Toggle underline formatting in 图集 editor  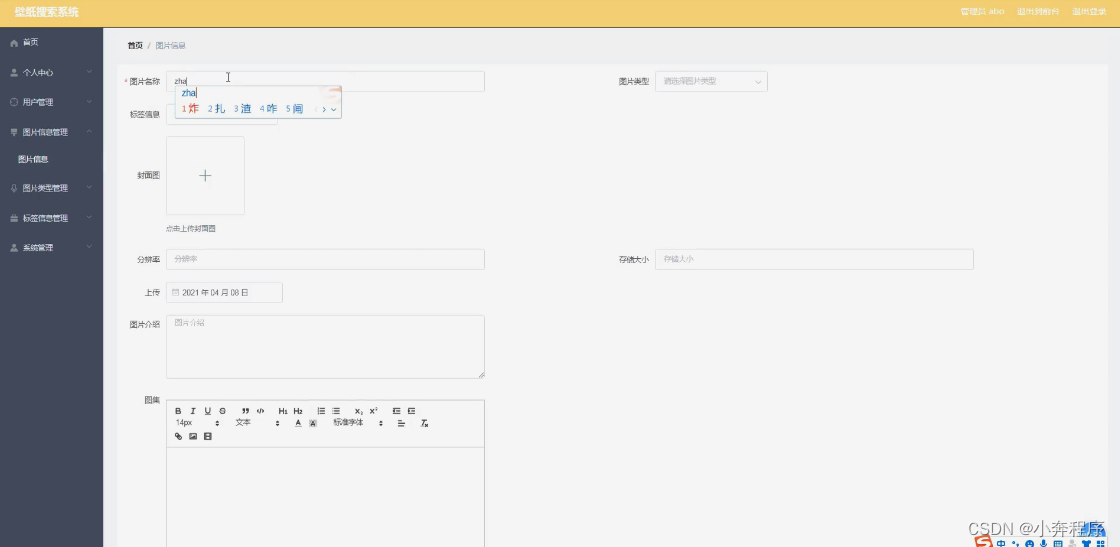click(208, 411)
